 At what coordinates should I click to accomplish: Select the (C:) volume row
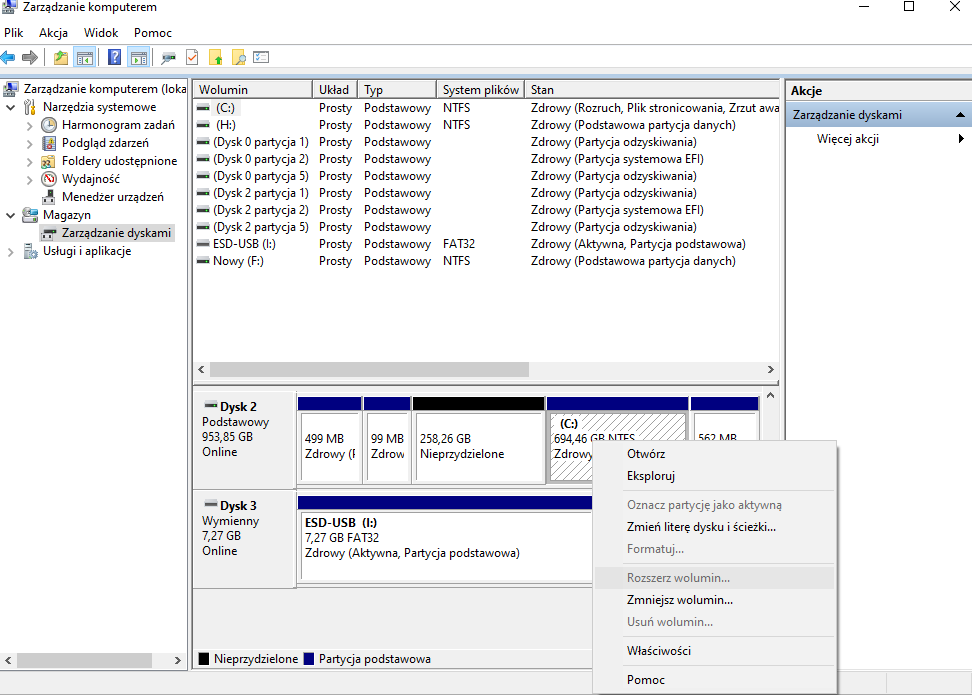click(487, 108)
